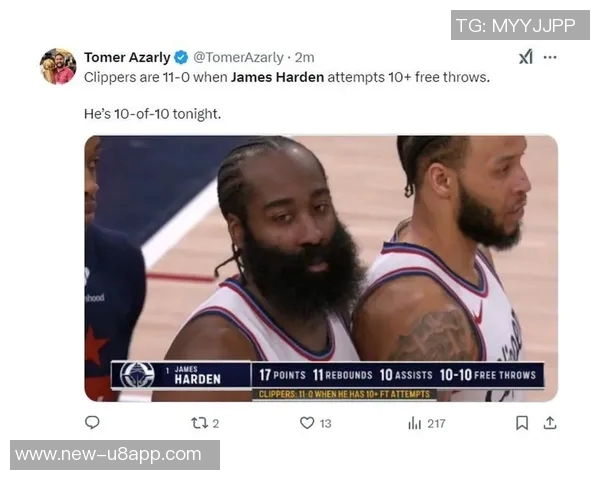Repost the tweet via retweet icon
The width and height of the screenshot is (600, 480).
point(199,423)
